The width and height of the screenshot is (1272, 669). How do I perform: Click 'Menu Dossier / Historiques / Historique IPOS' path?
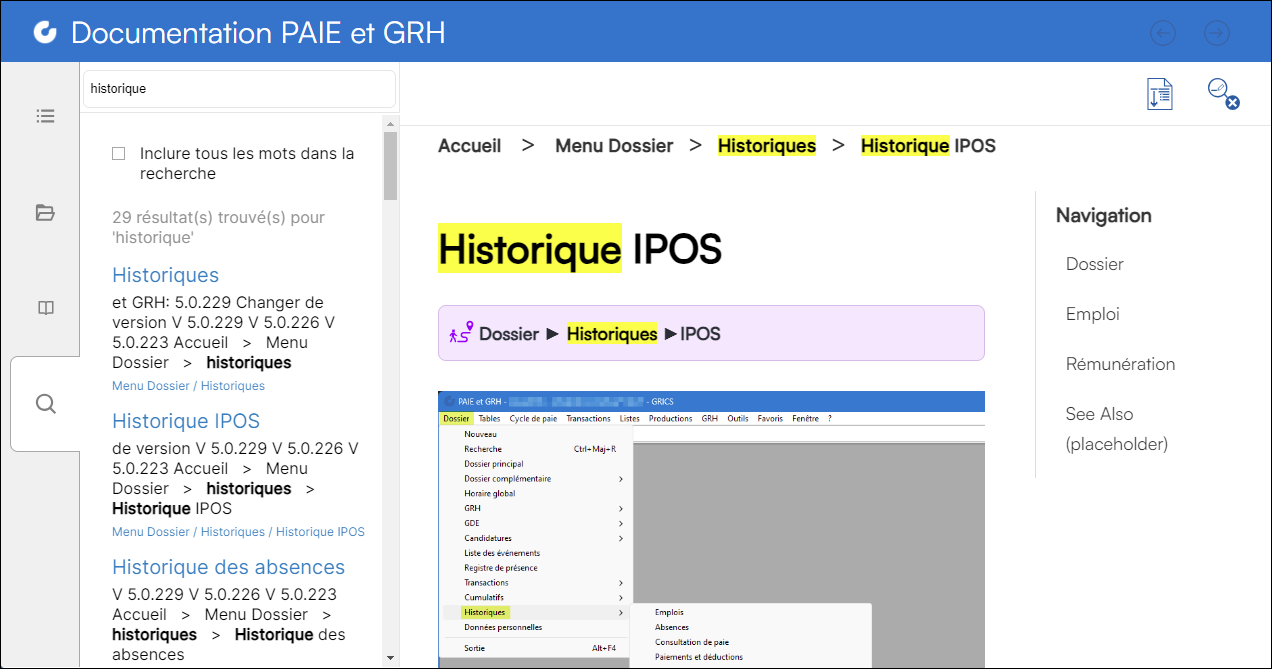pyautogui.click(x=238, y=532)
